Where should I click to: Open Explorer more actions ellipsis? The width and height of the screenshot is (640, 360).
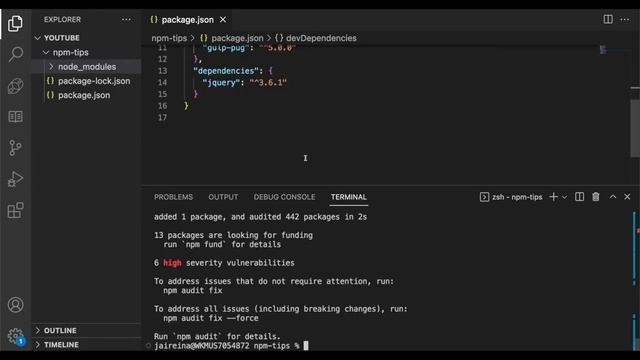[127, 20]
